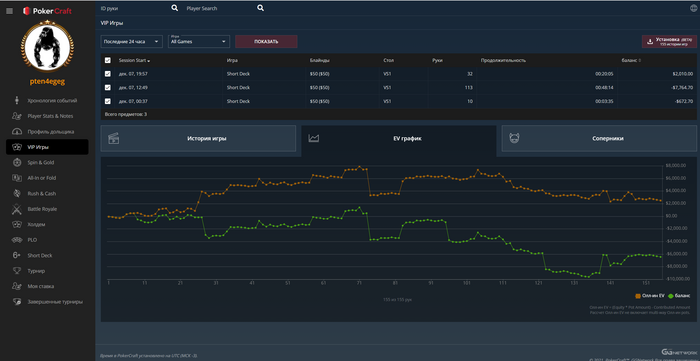Open the All Games dropdown
Image resolution: width=700 pixels, height=361 pixels.
tap(199, 41)
